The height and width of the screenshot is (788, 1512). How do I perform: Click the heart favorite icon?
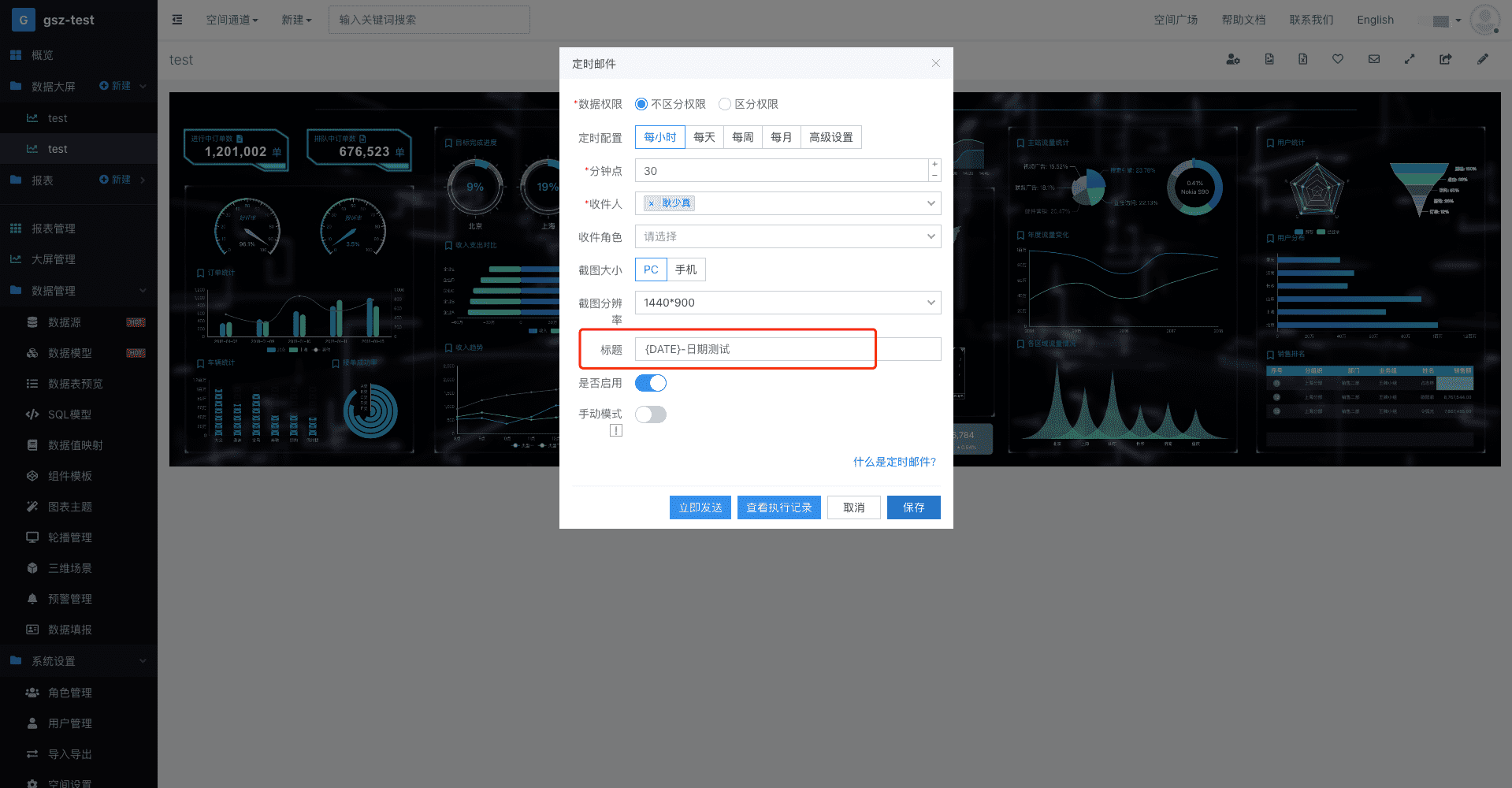[x=1338, y=59]
